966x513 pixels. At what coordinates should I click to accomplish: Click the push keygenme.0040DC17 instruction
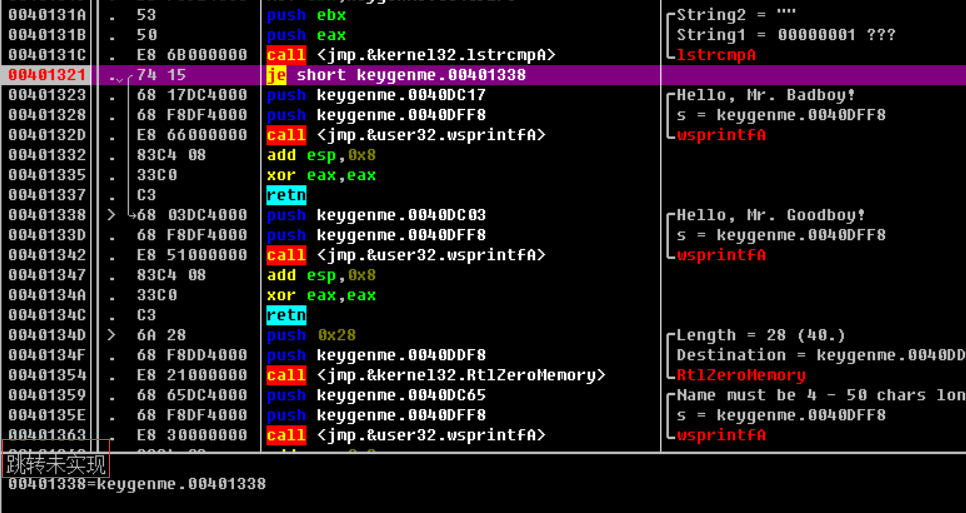pyautogui.click(x=376, y=95)
